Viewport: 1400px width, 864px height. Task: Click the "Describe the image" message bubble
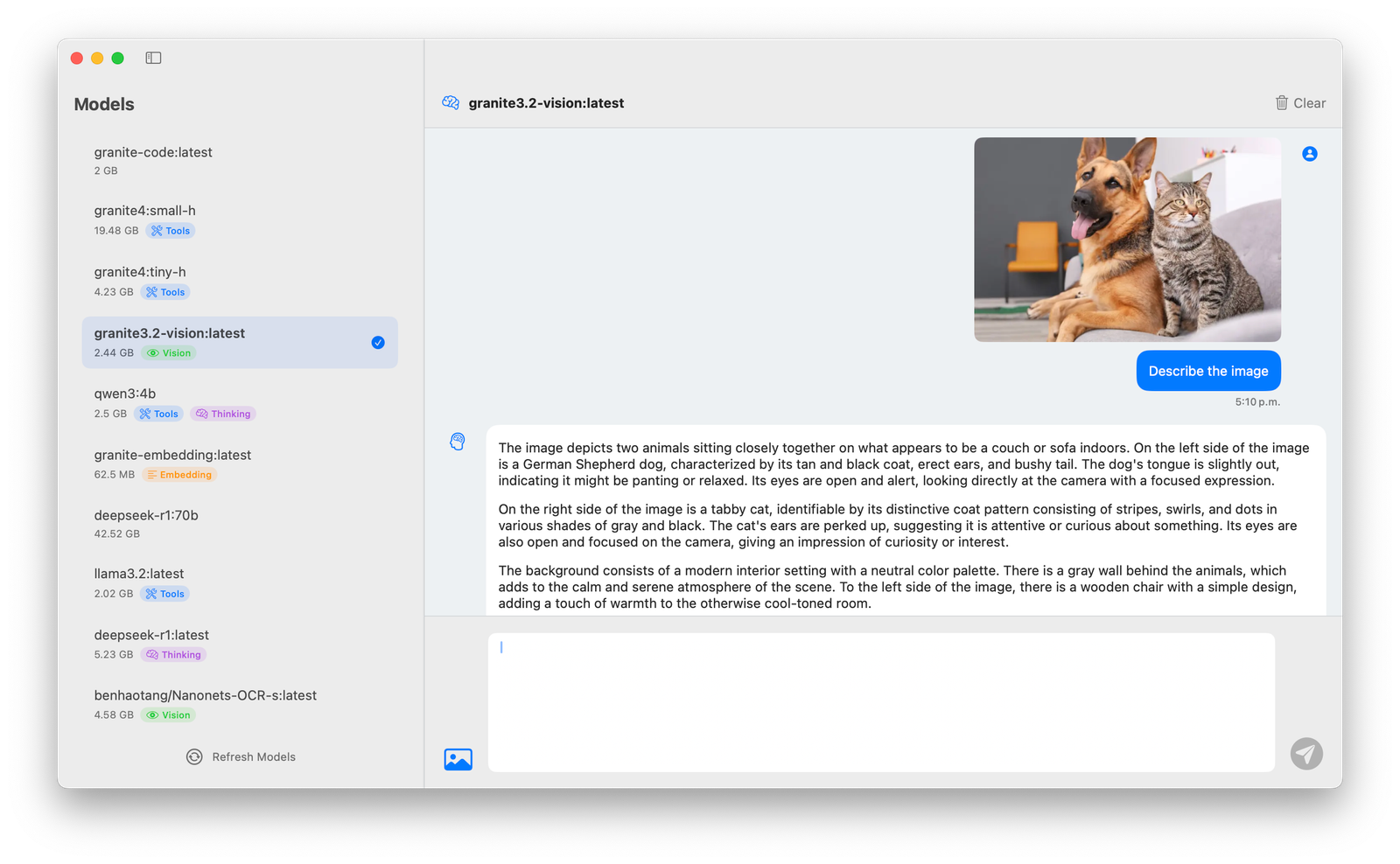click(1207, 371)
